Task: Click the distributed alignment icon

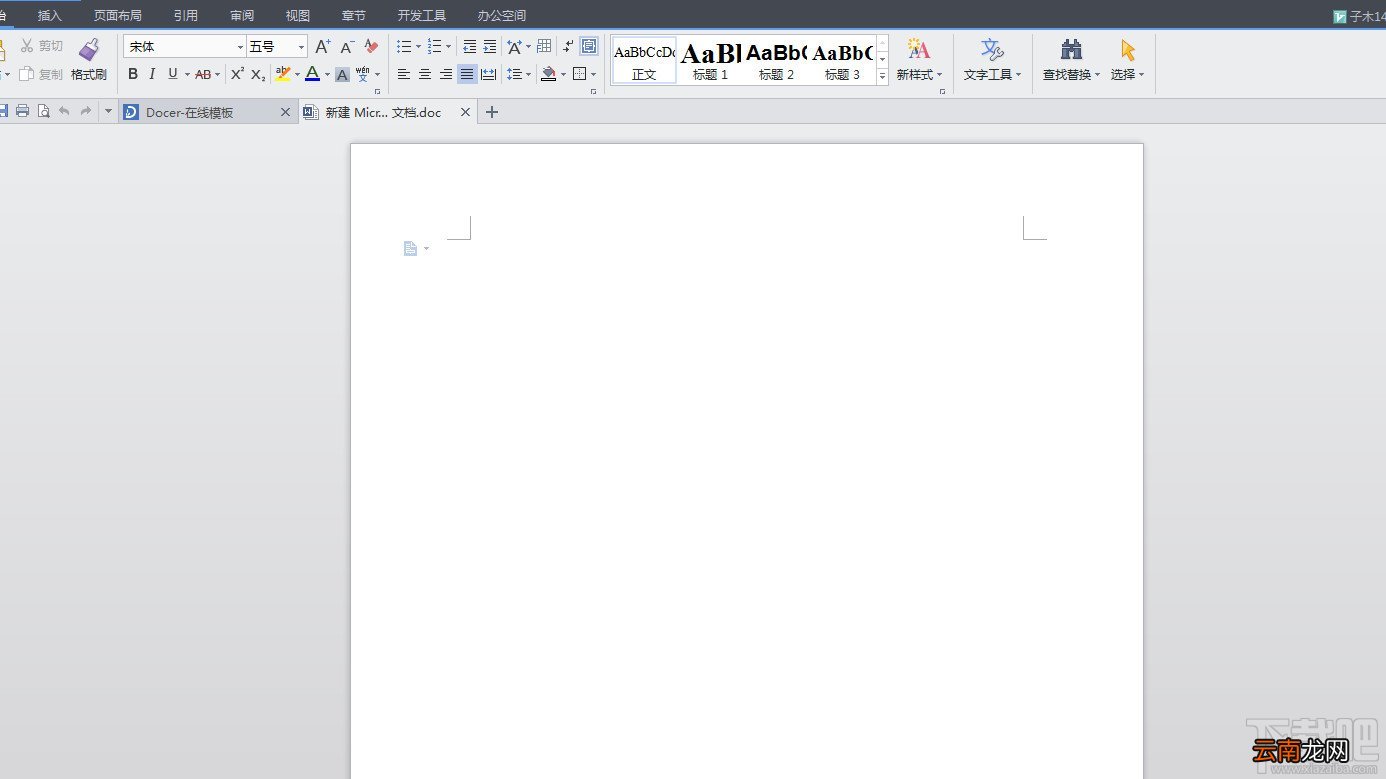Action: click(488, 74)
